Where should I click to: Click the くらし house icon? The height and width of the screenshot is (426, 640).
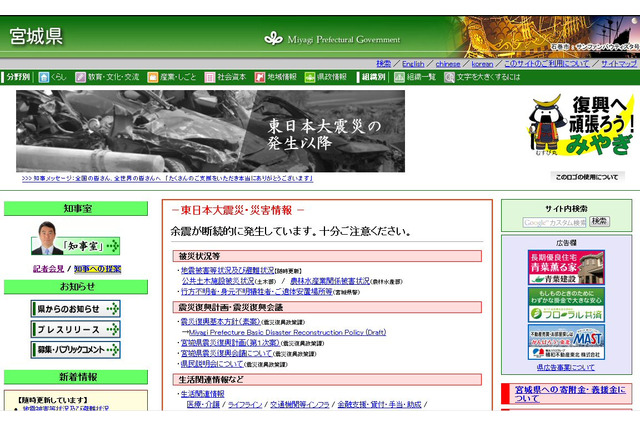click(44, 77)
